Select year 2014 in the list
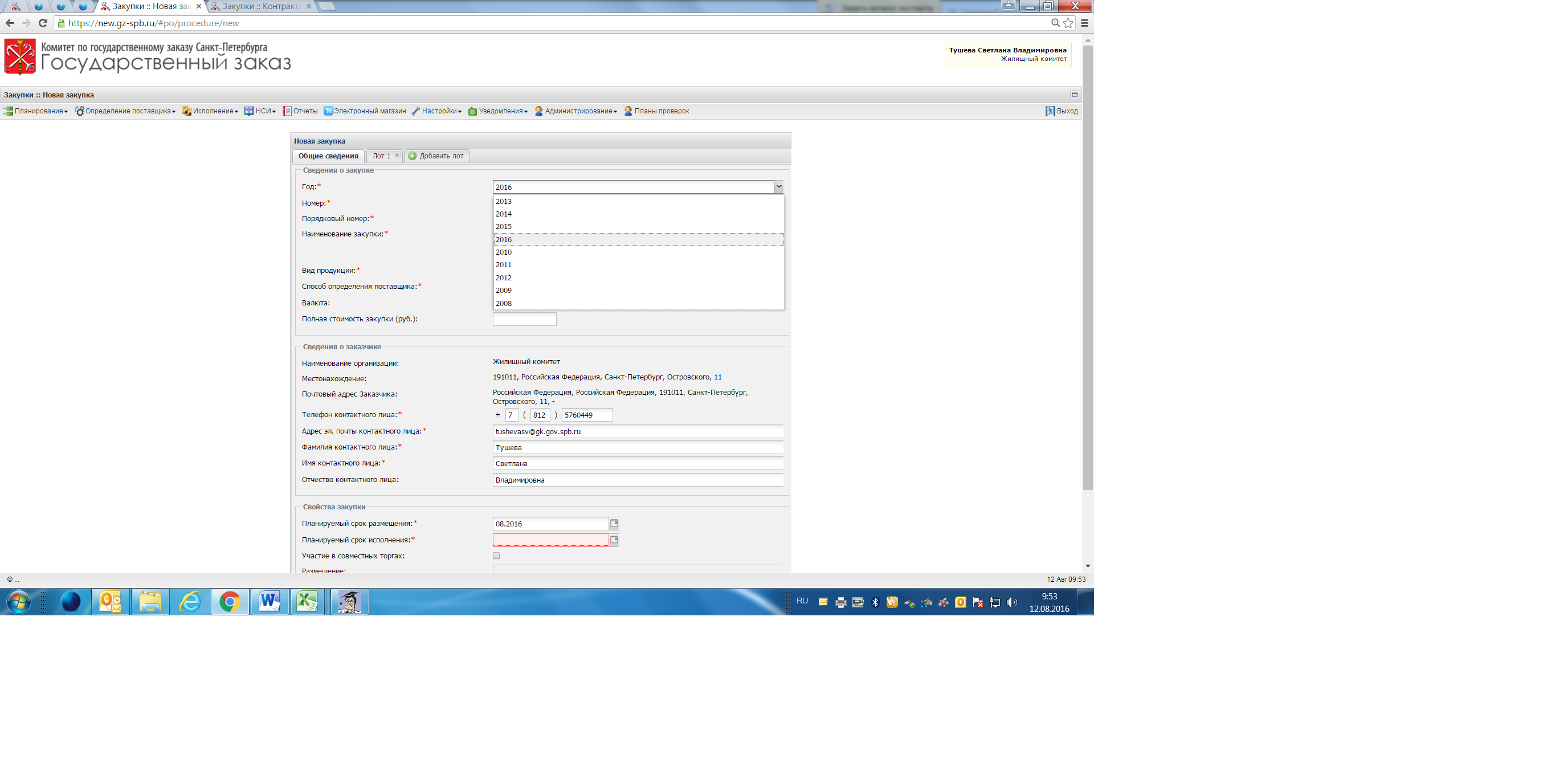 639,214
